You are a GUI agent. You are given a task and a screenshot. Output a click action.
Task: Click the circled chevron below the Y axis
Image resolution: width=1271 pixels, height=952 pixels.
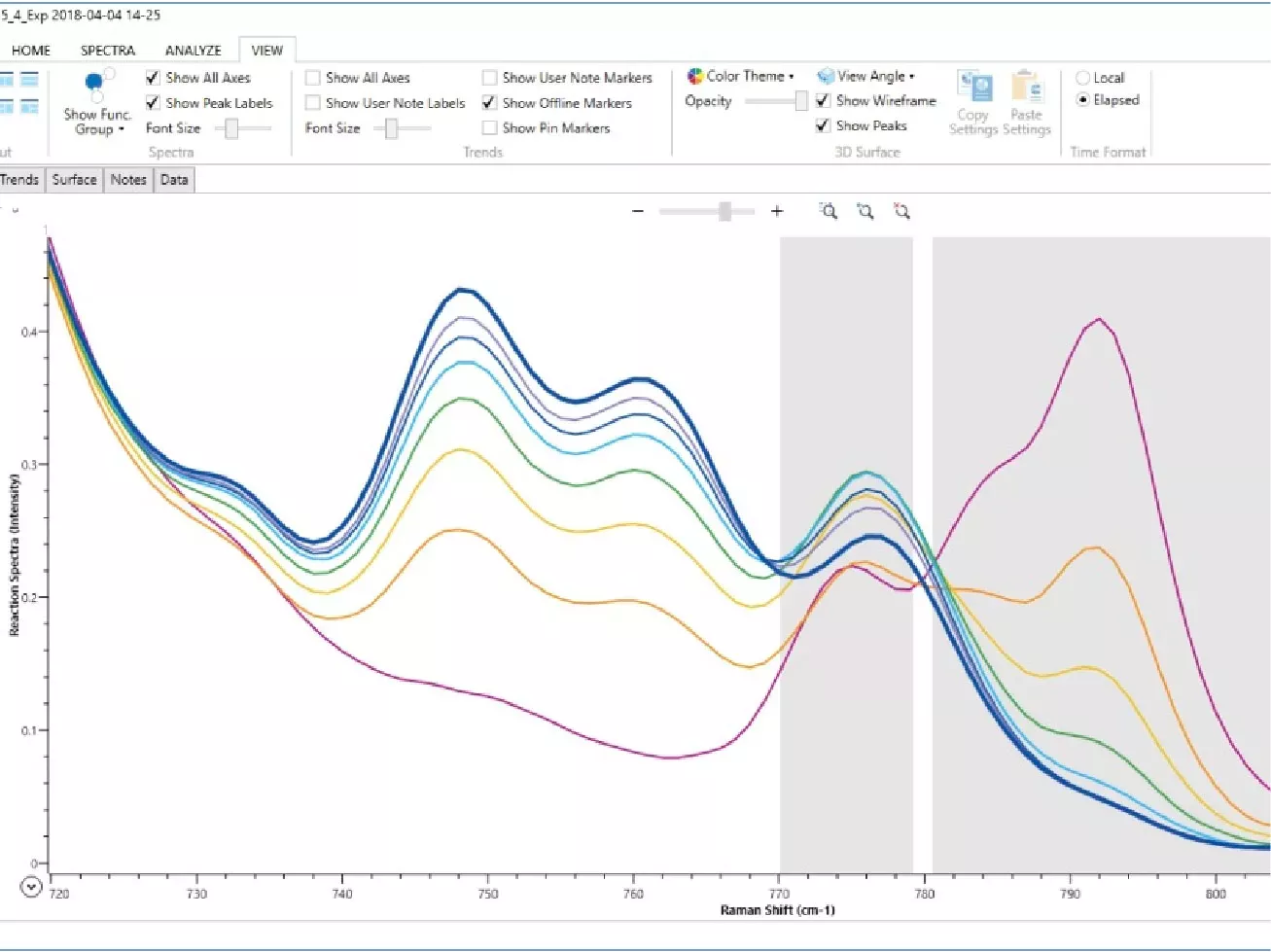tap(31, 887)
